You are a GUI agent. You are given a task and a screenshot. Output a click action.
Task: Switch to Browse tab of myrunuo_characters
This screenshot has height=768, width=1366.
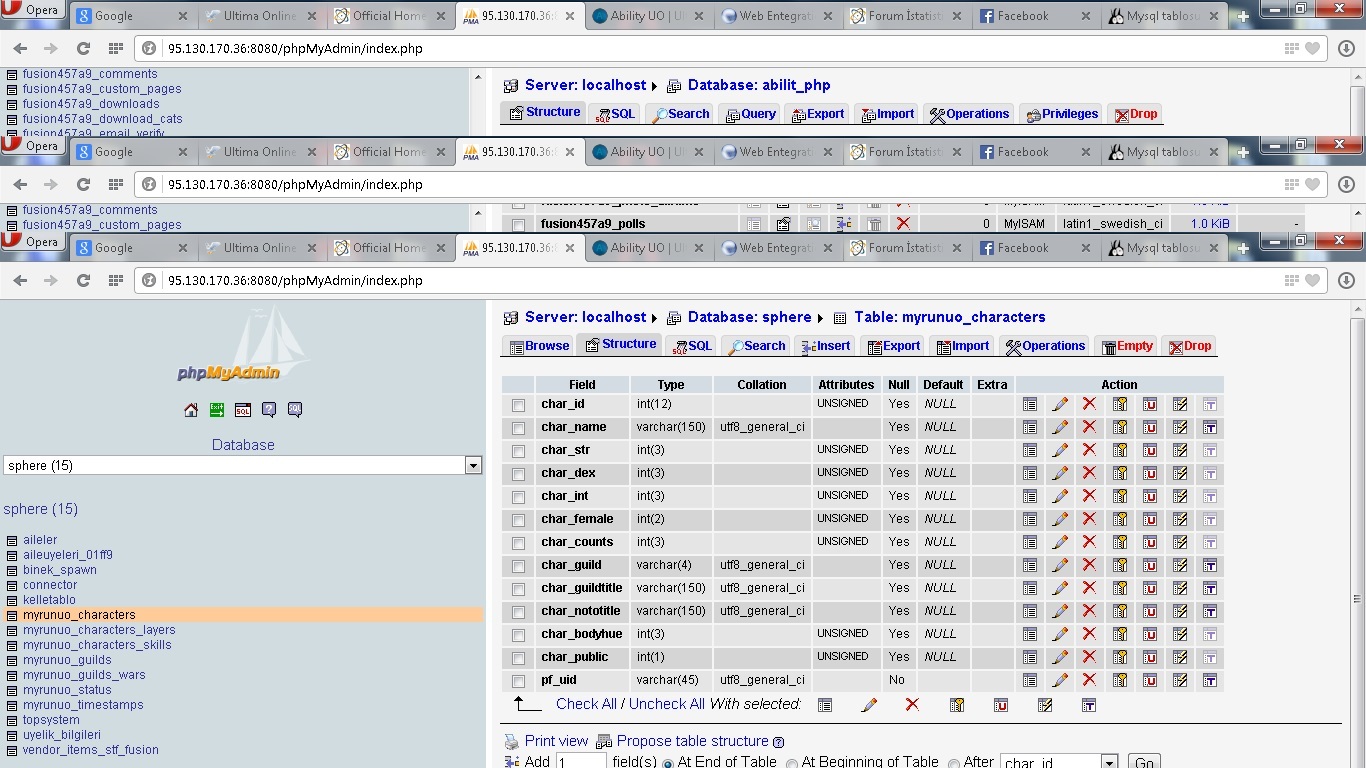click(x=539, y=346)
